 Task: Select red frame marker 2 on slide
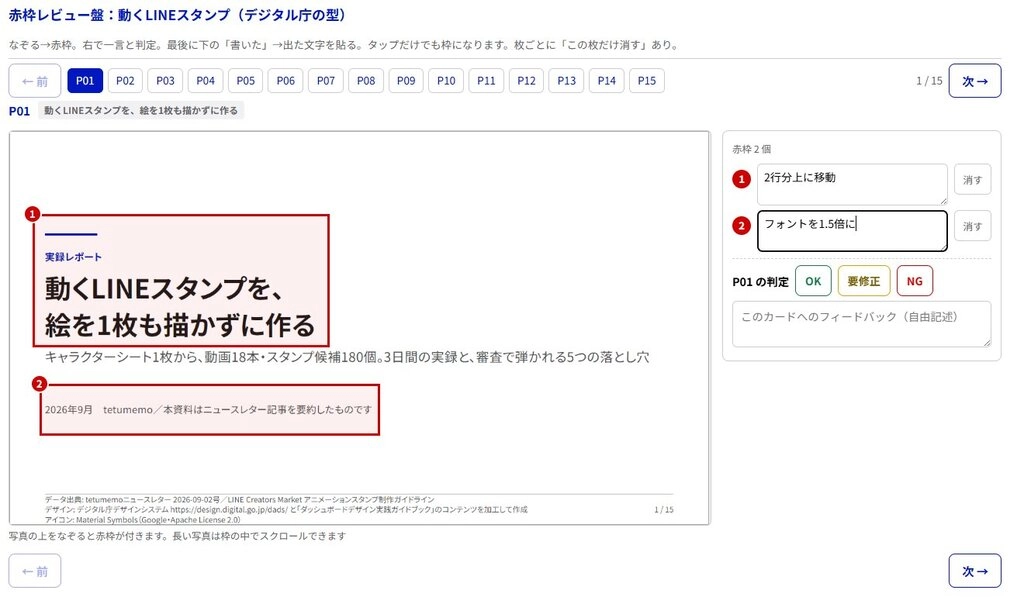39,384
